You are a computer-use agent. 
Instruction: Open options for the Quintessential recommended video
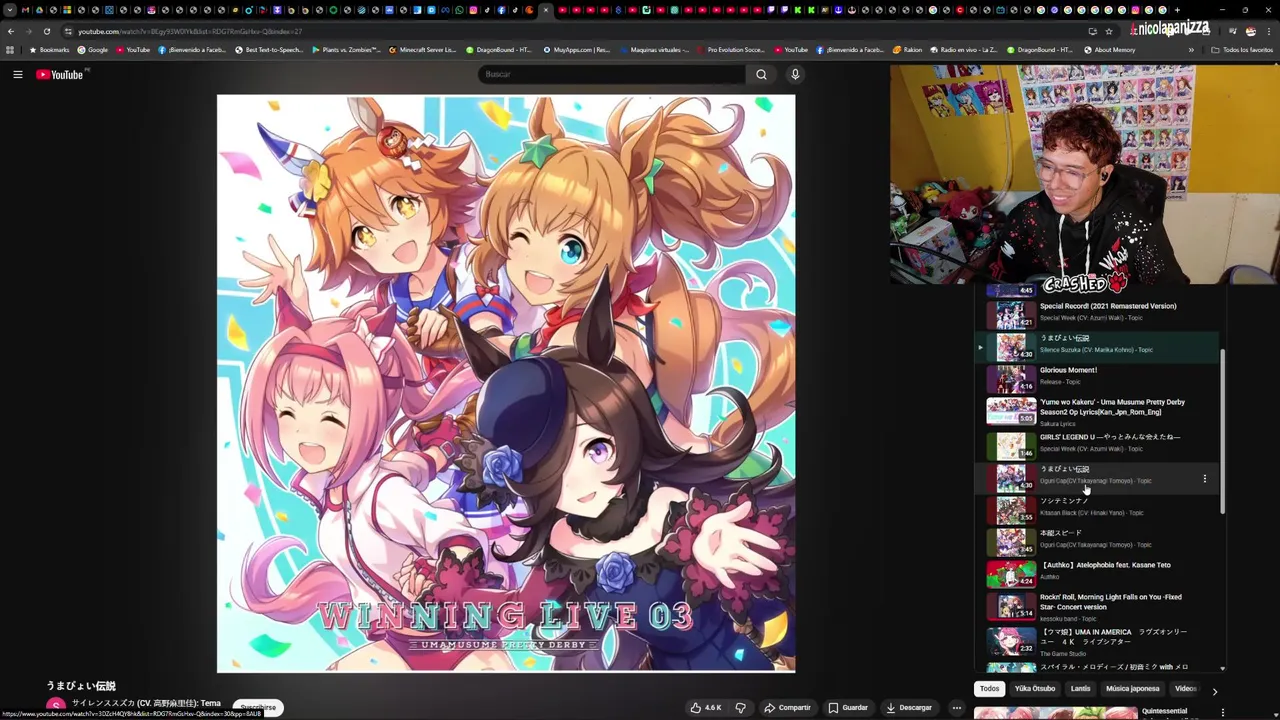pos(1222,712)
